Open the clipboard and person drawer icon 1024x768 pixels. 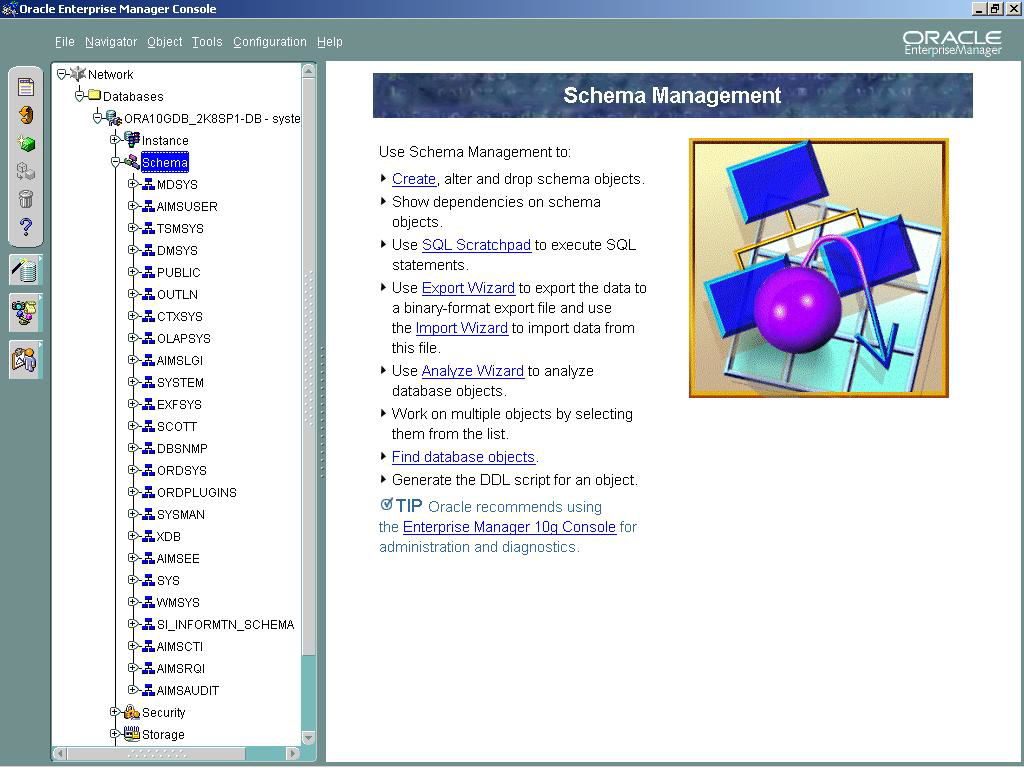coord(26,358)
